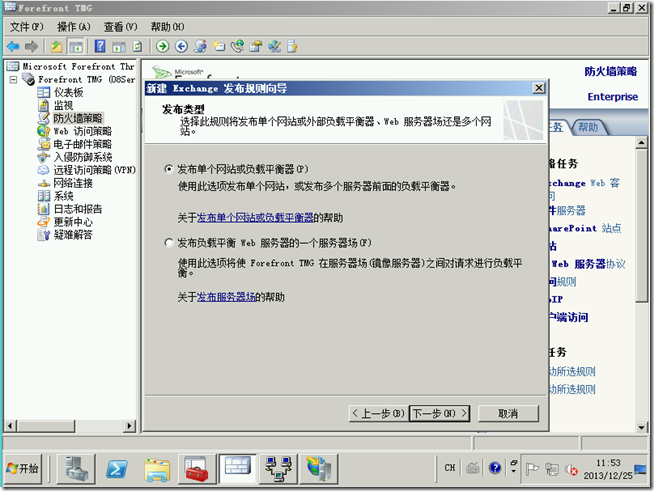Open the 文件(F) menu
The width and height of the screenshot is (654, 491).
click(26, 27)
